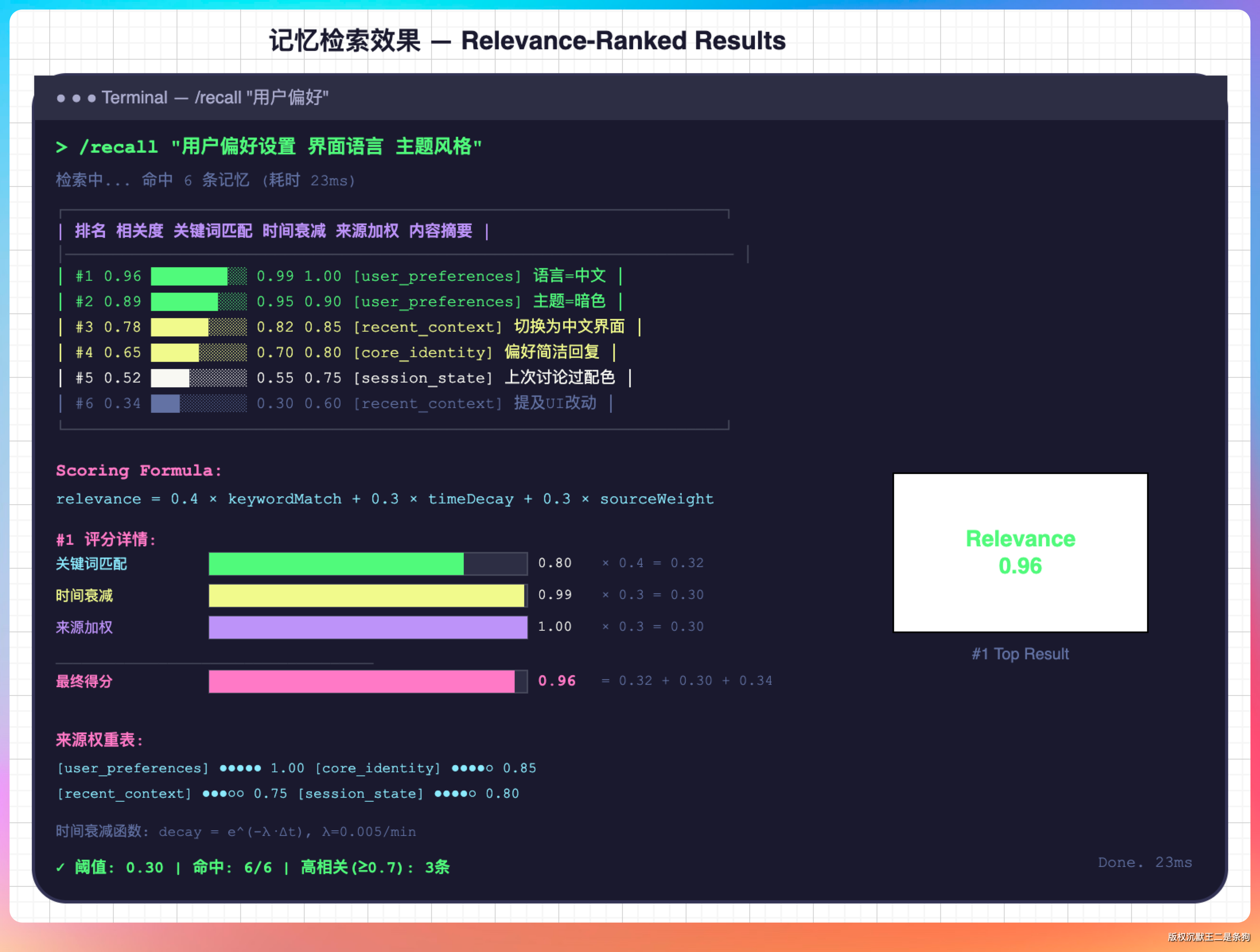The image size is (1260, 952).
Task: Click the green 关键词匹配 score bar
Action: (336, 564)
